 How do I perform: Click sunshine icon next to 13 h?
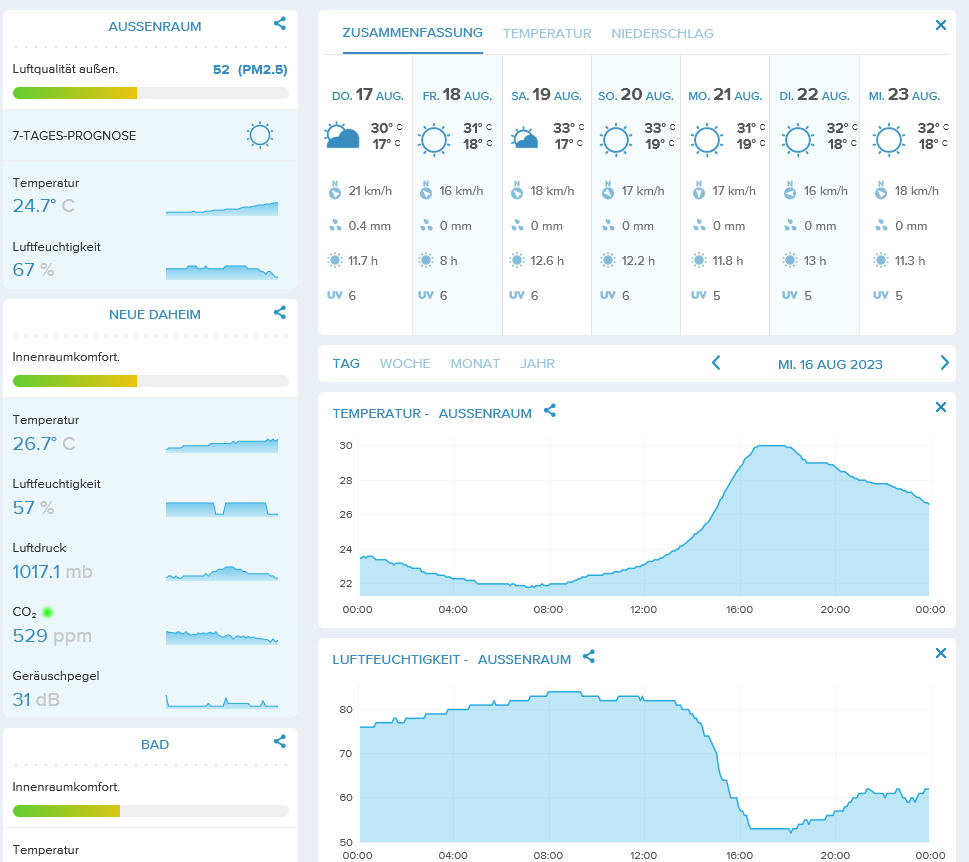[x=790, y=260]
